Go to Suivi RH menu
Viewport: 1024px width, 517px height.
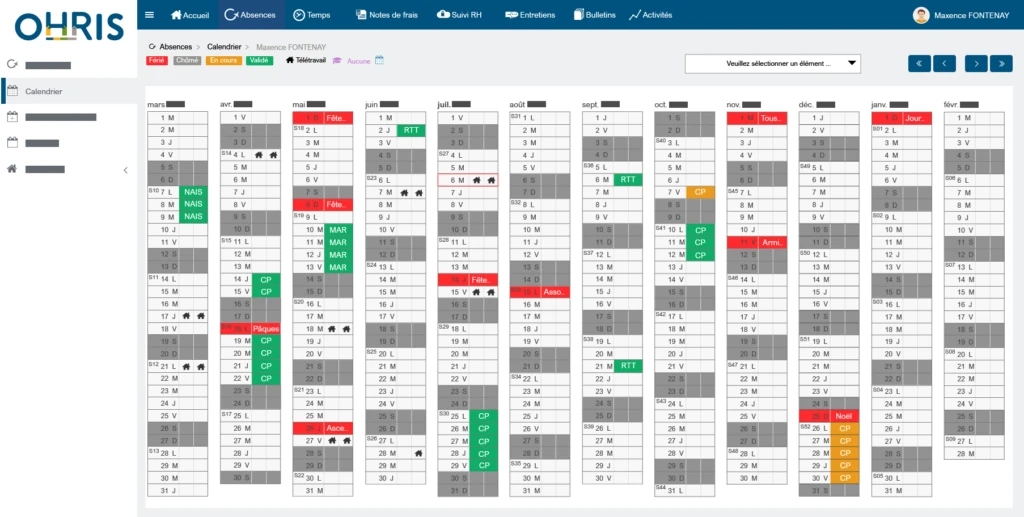coord(461,15)
